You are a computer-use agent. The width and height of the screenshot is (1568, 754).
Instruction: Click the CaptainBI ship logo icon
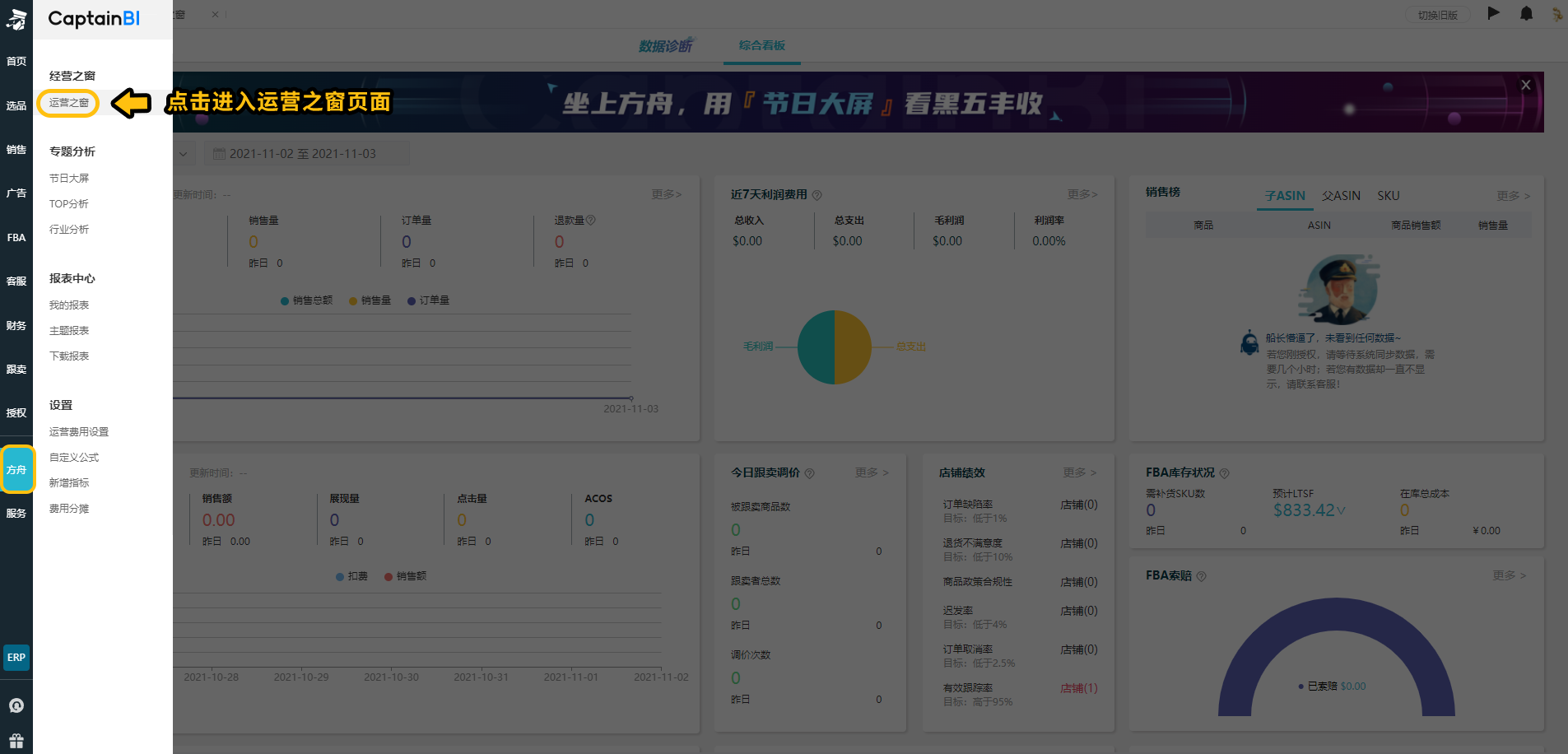16,18
